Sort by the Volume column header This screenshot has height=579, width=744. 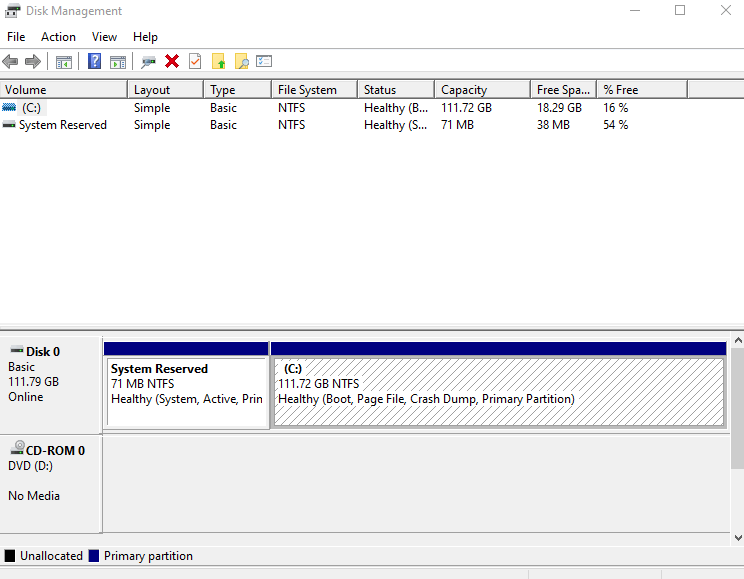click(x=64, y=90)
